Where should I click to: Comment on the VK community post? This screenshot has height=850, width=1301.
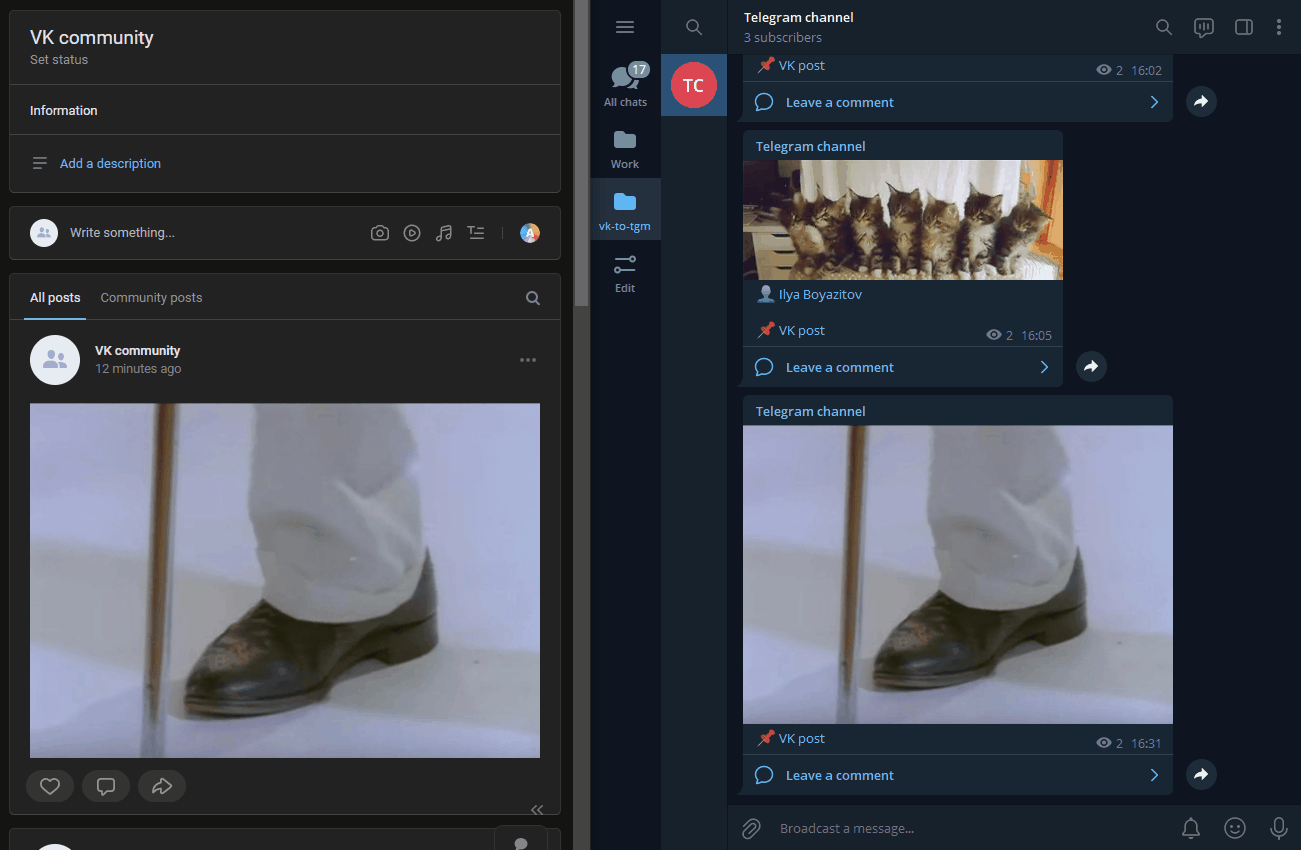coord(106,786)
